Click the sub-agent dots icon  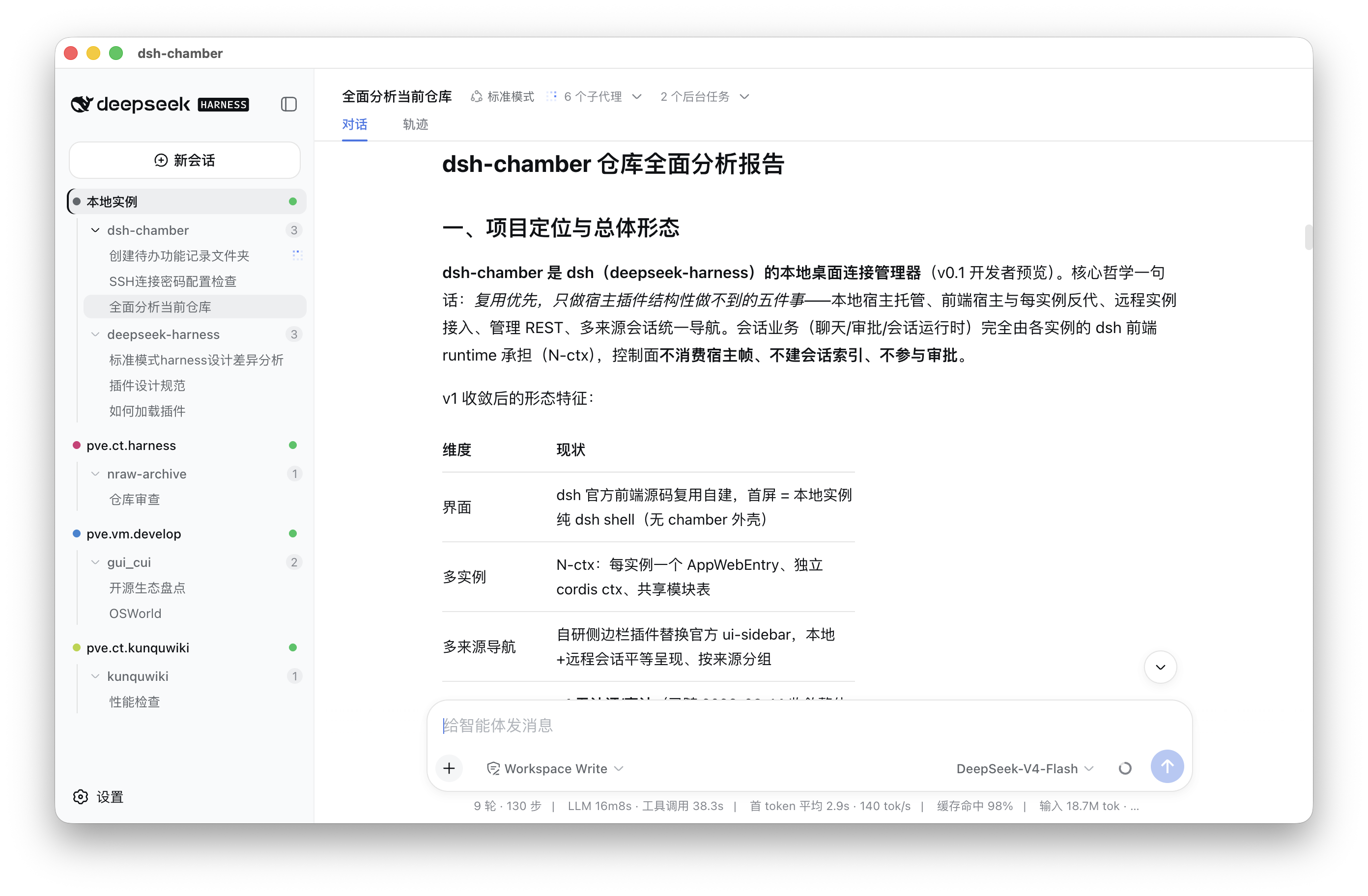[x=551, y=96]
